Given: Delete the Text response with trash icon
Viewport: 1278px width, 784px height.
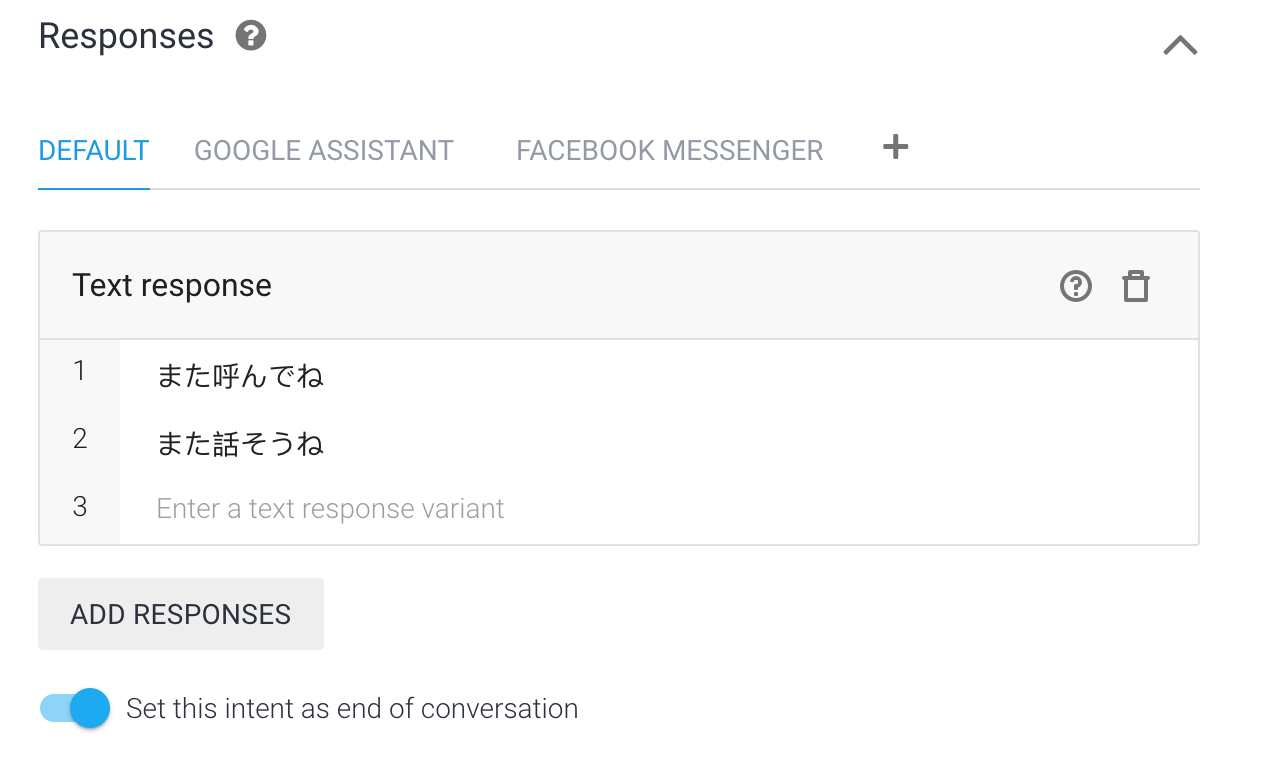Looking at the screenshot, I should coord(1136,287).
